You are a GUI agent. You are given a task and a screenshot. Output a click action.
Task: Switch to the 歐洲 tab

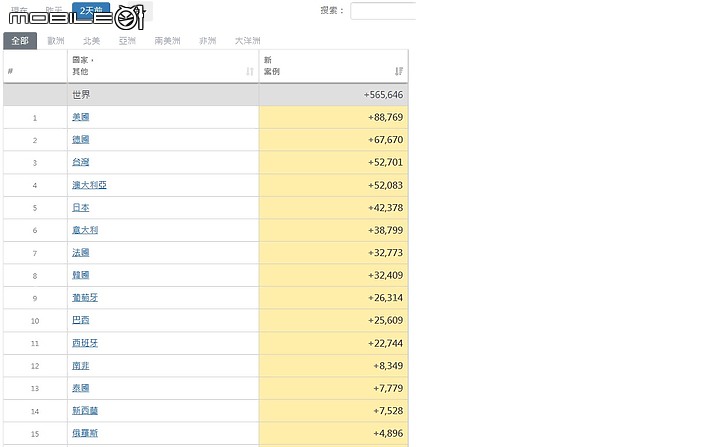(56, 41)
